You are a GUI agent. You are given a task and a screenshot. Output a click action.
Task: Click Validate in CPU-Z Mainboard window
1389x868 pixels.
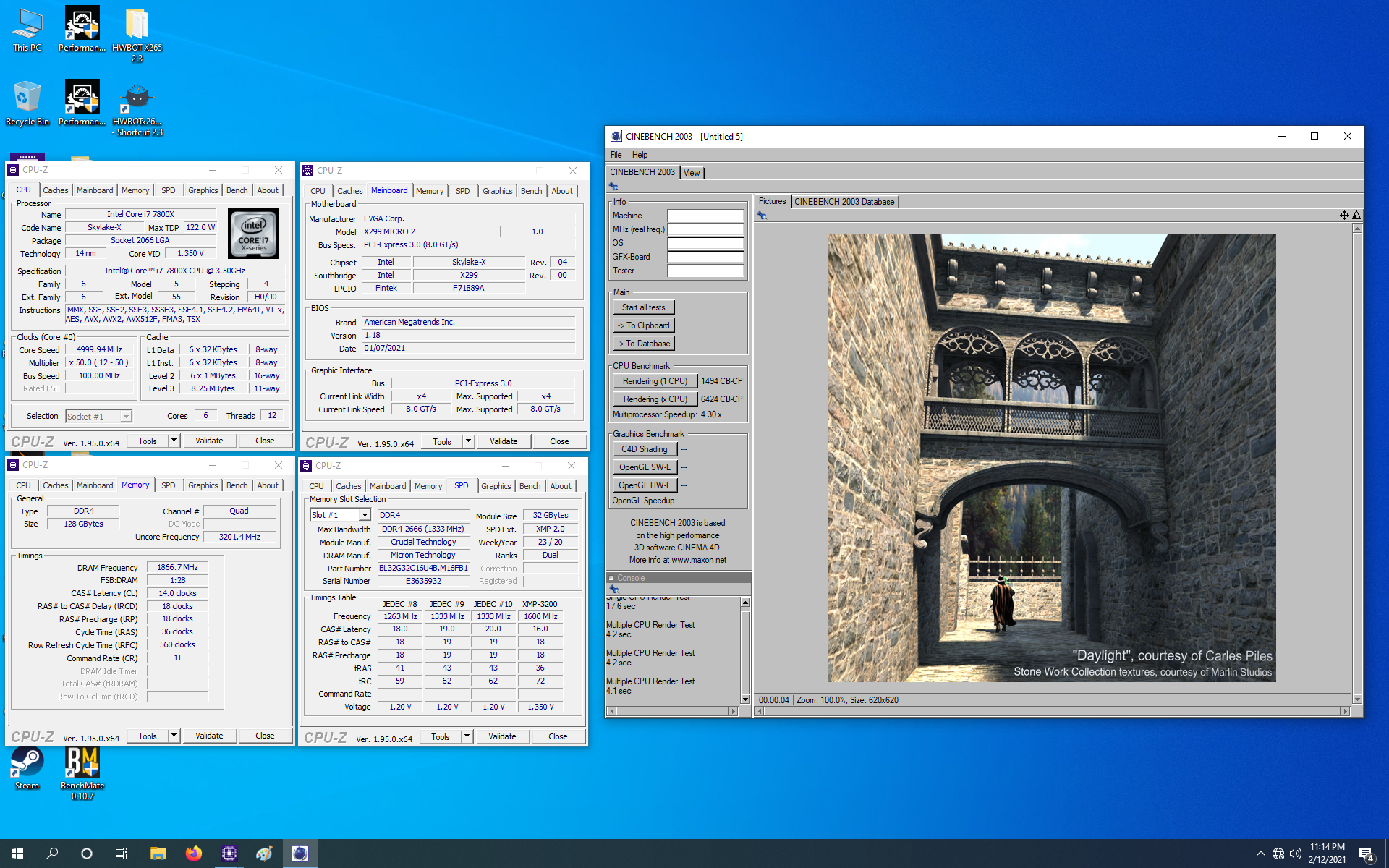(504, 441)
